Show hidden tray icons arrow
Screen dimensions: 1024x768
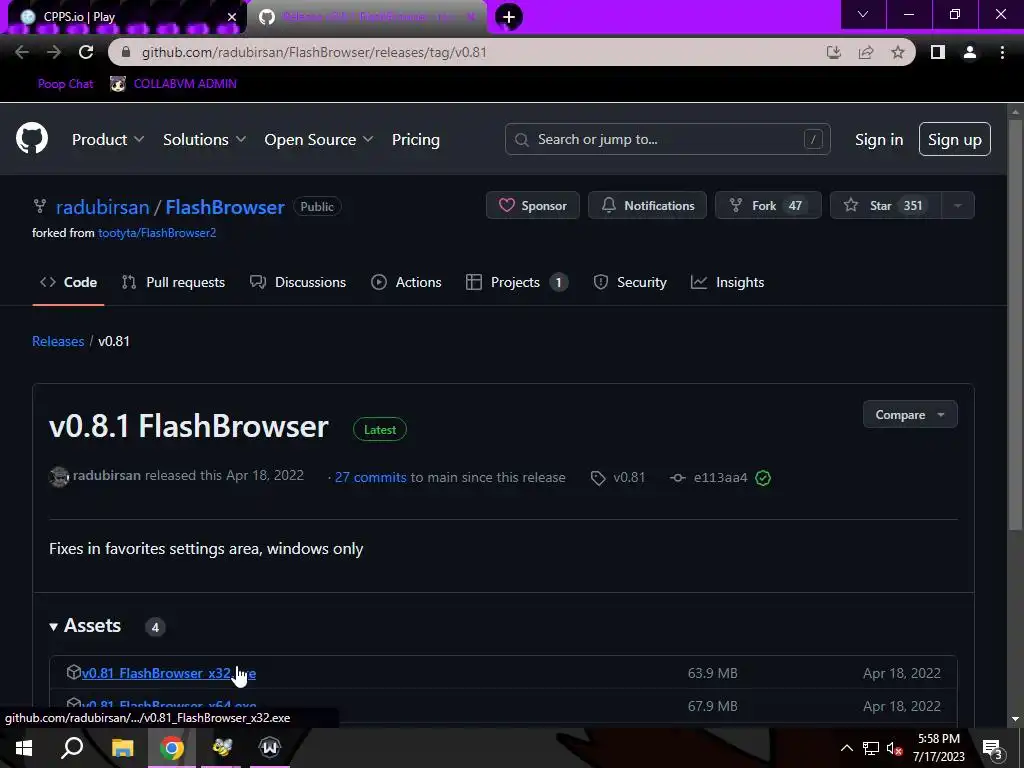pos(846,748)
